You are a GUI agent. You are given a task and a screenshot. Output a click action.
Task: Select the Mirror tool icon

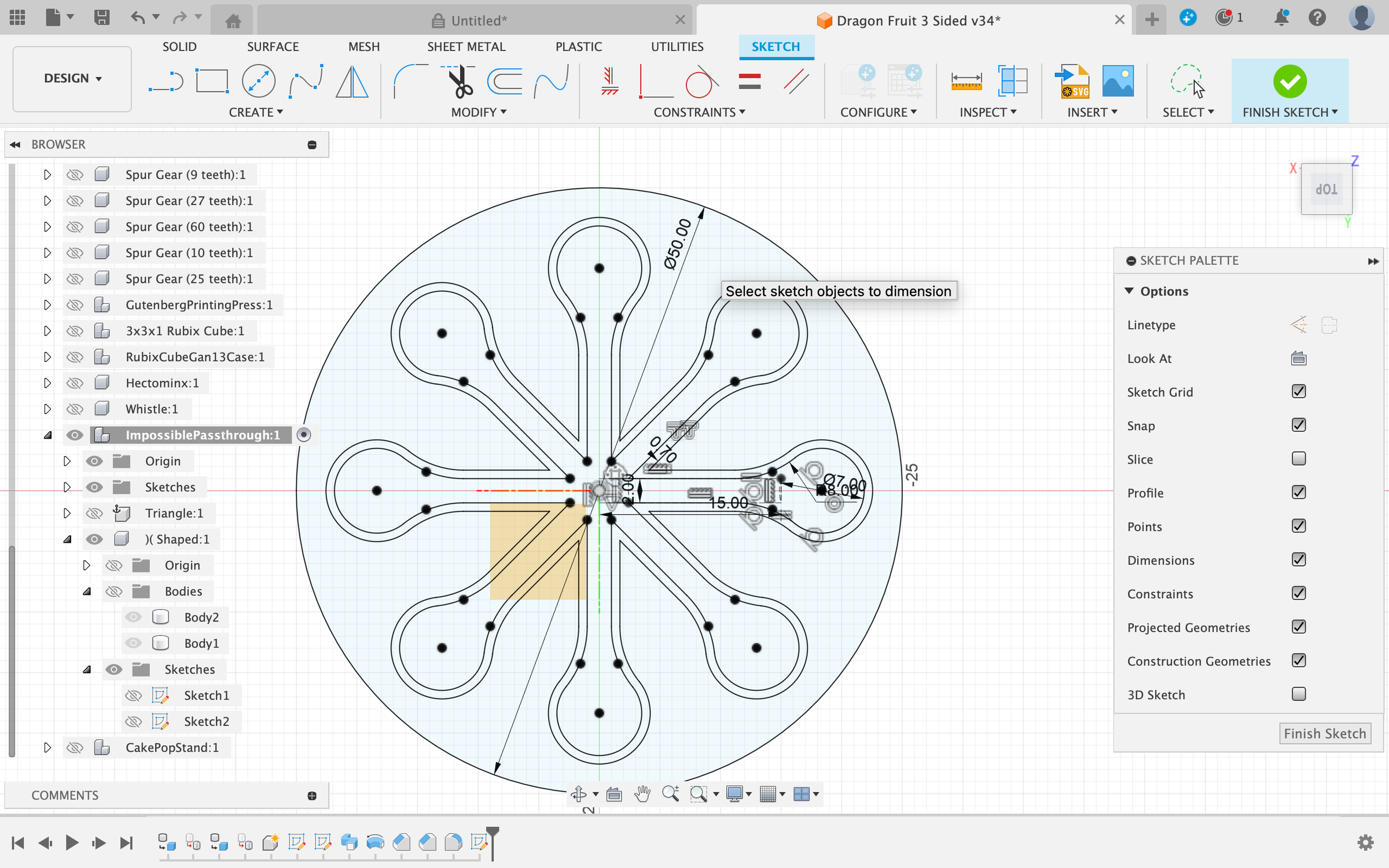point(352,82)
